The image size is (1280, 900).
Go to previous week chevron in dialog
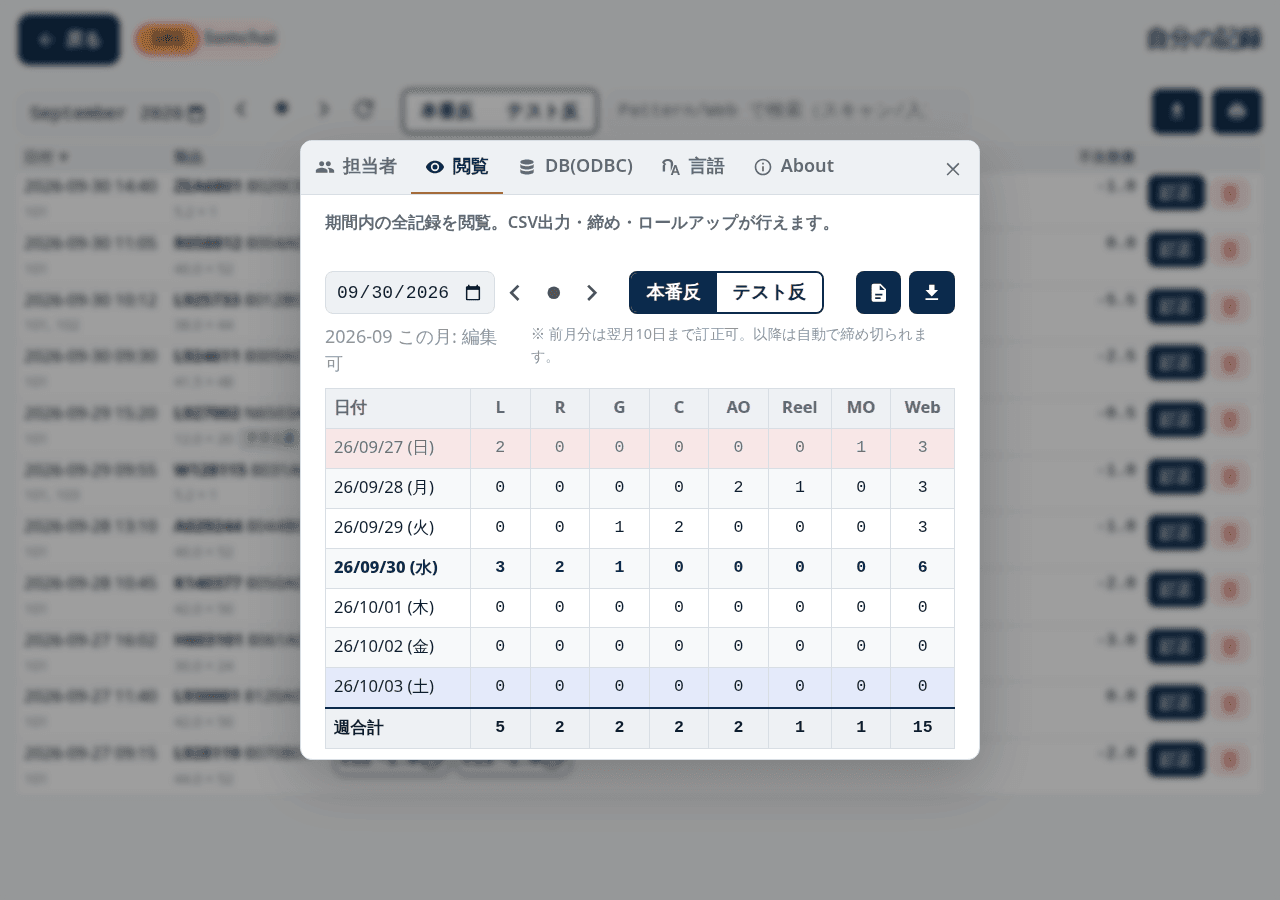(x=515, y=292)
